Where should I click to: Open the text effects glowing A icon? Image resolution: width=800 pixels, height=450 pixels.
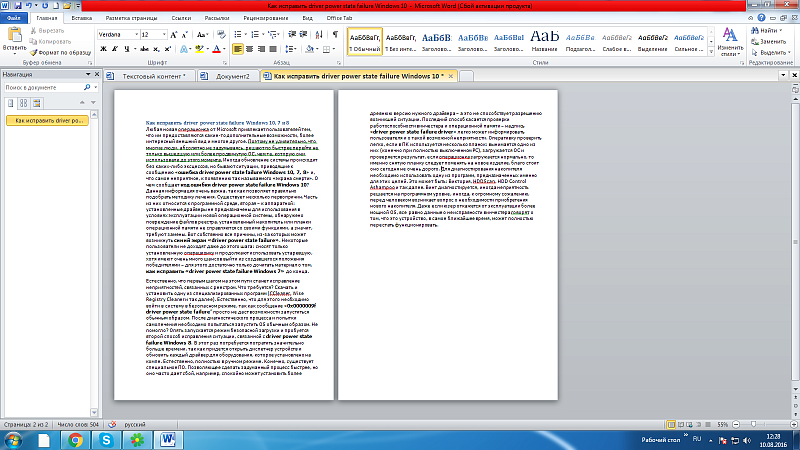(x=184, y=49)
